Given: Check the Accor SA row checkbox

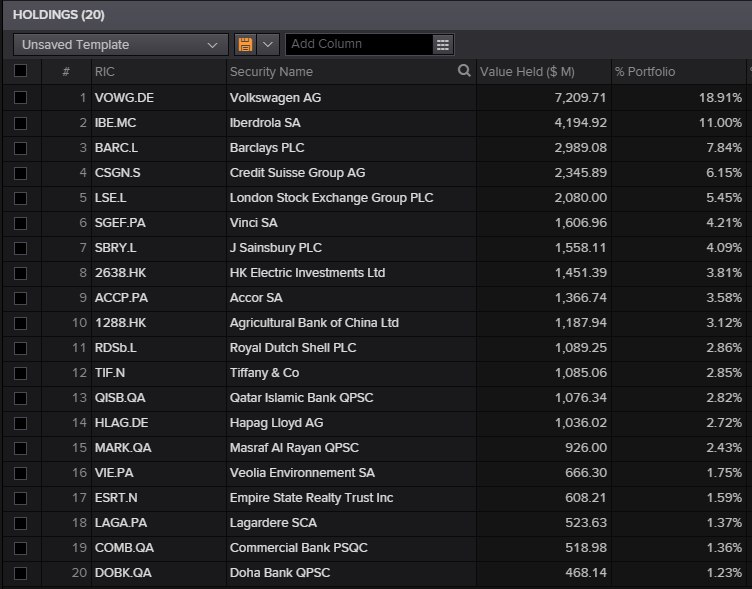Looking at the screenshot, I should pyautogui.click(x=20, y=298).
